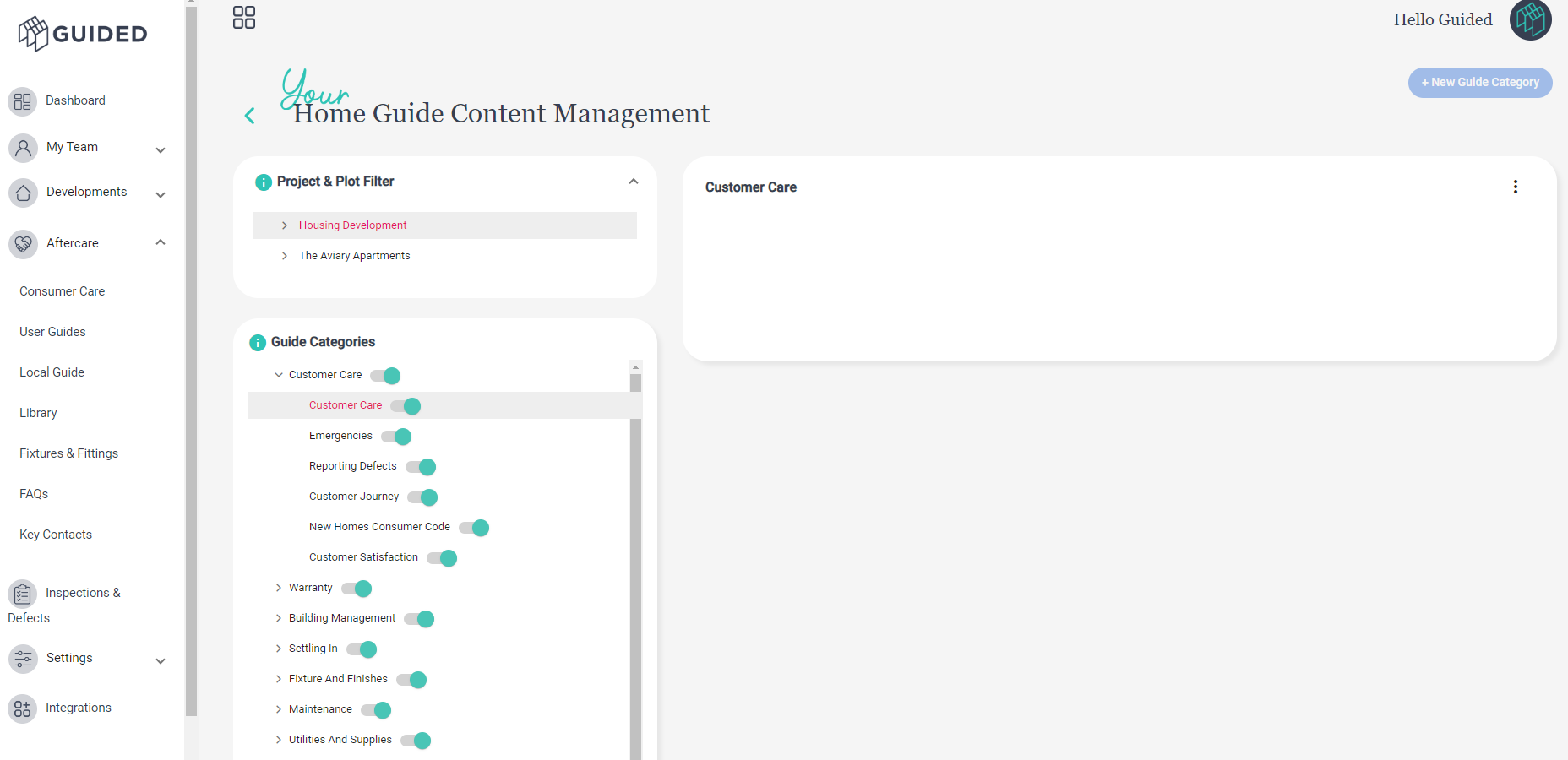Toggle the Reporting Defects switch
The image size is (1568, 760).
421,467
